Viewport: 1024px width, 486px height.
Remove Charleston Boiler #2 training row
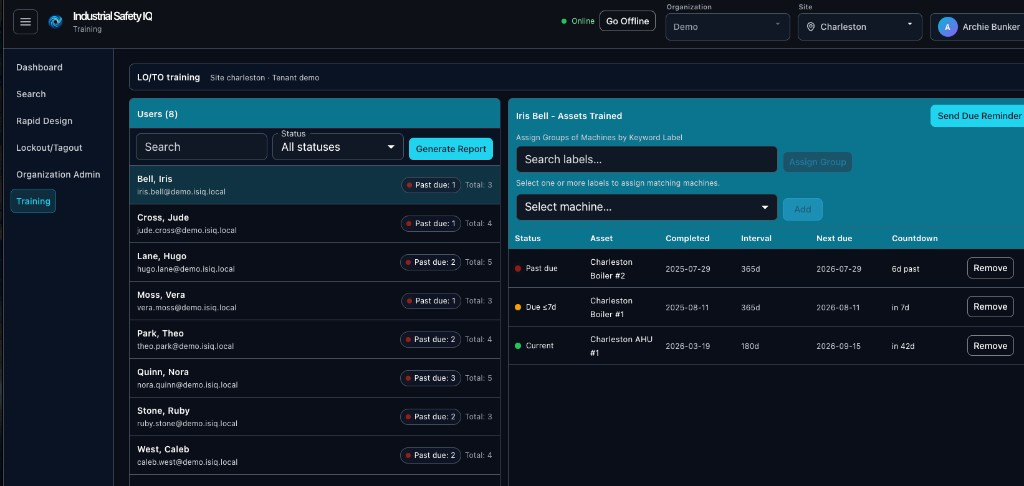[x=990, y=268]
